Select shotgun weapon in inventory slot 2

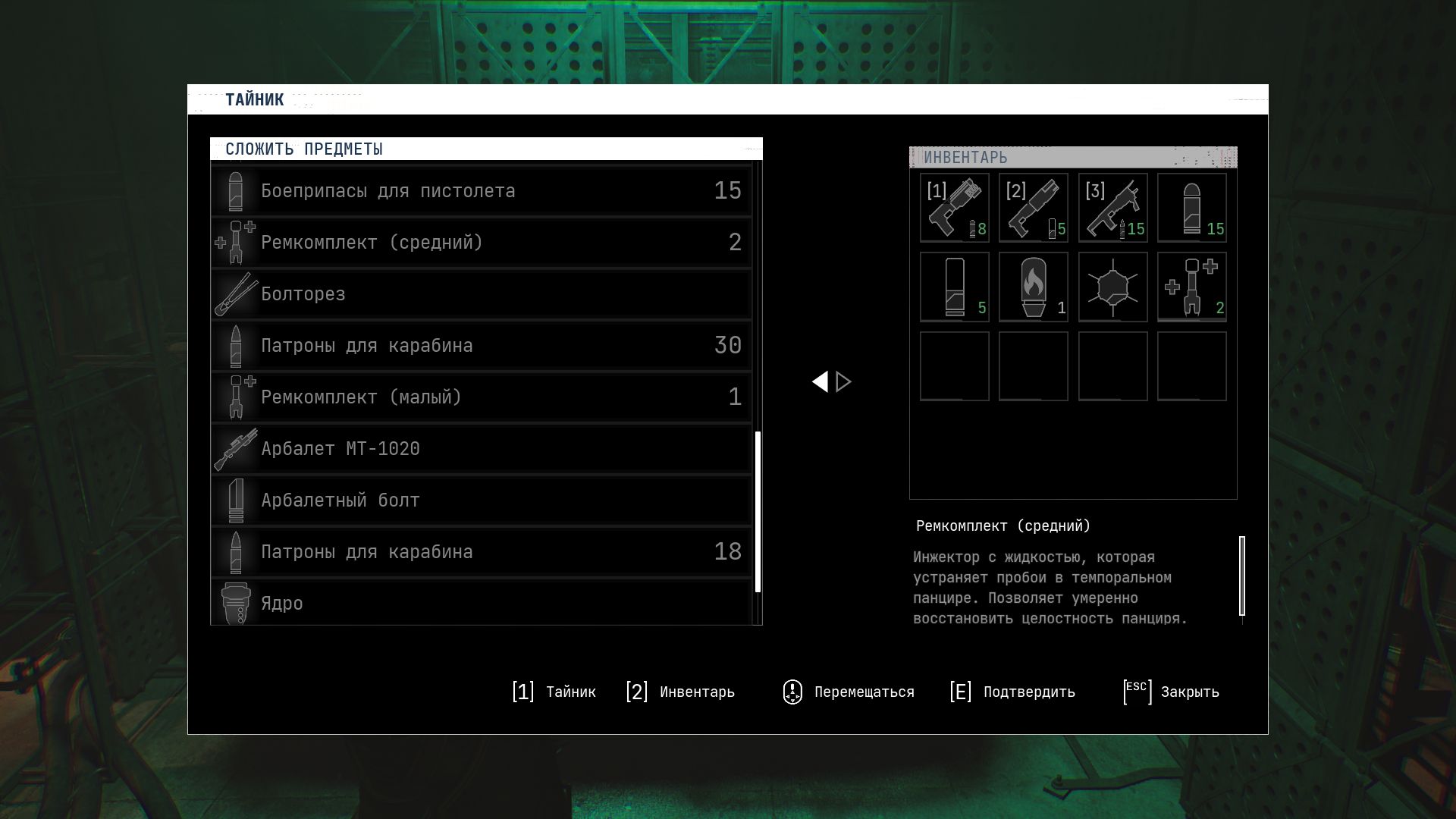(x=1033, y=208)
